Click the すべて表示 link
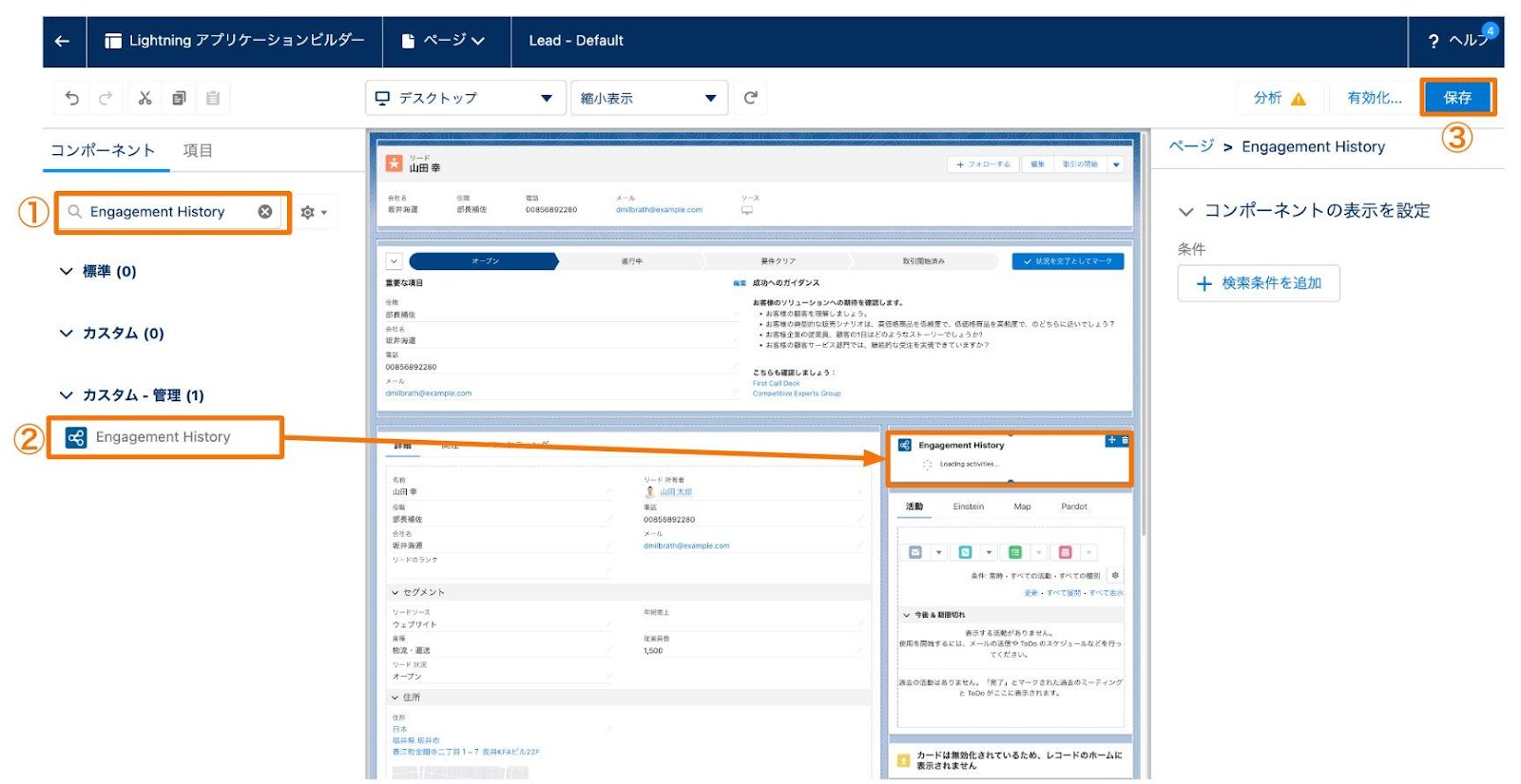This screenshot has height=784, width=1521. pyautogui.click(x=1106, y=593)
